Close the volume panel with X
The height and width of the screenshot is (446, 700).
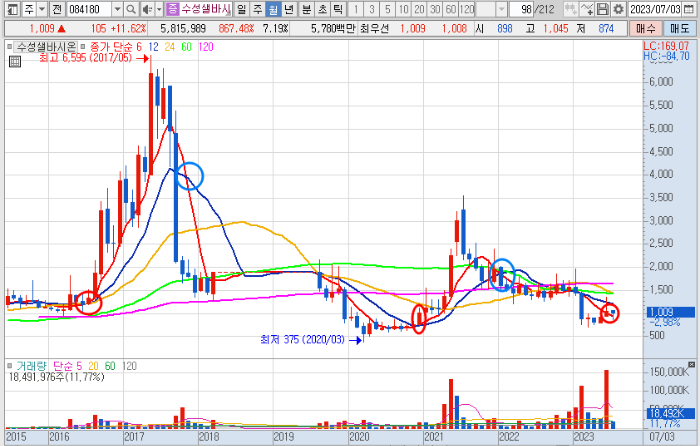692,364
